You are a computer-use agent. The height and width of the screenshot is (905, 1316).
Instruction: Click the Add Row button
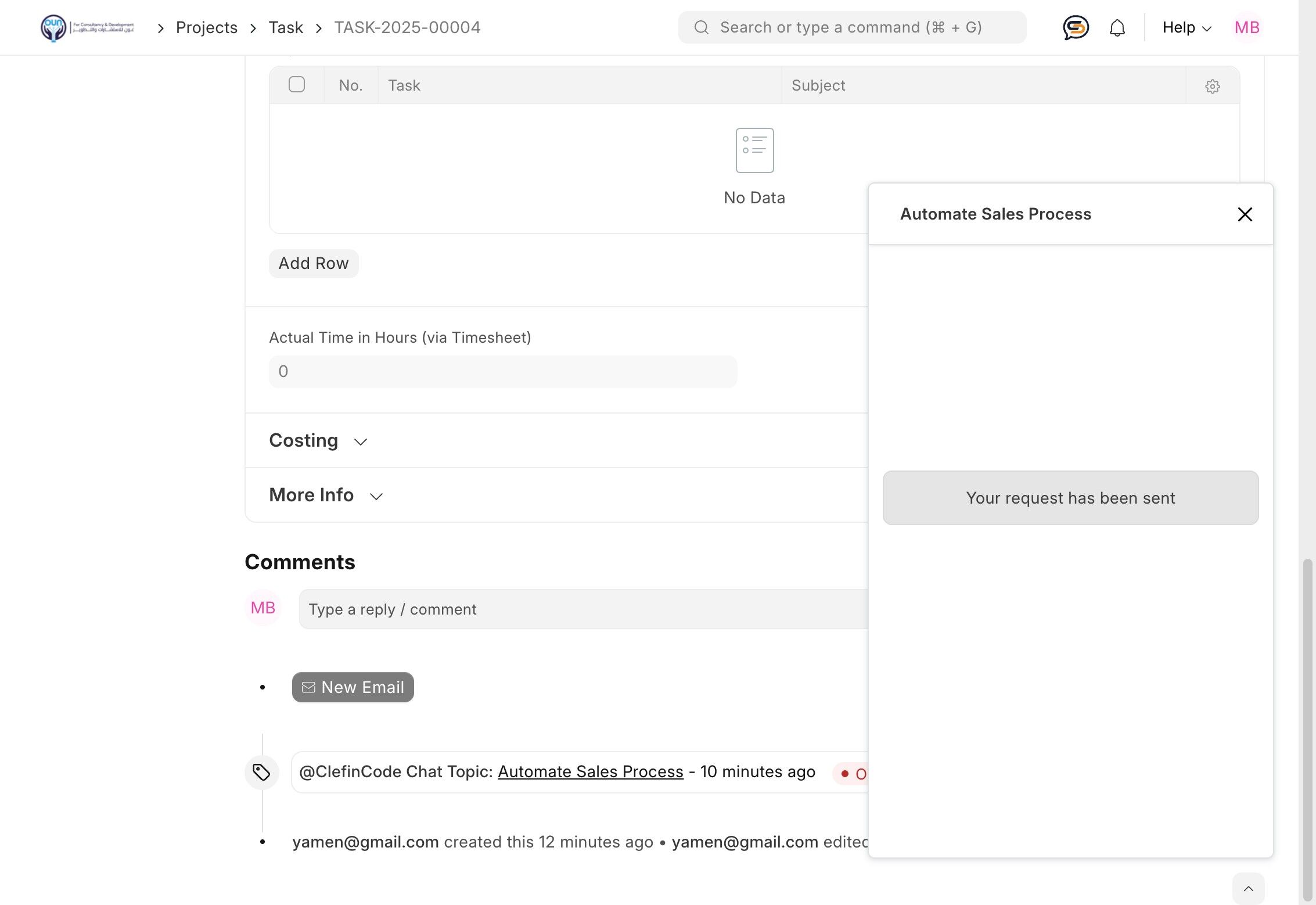[313, 263]
